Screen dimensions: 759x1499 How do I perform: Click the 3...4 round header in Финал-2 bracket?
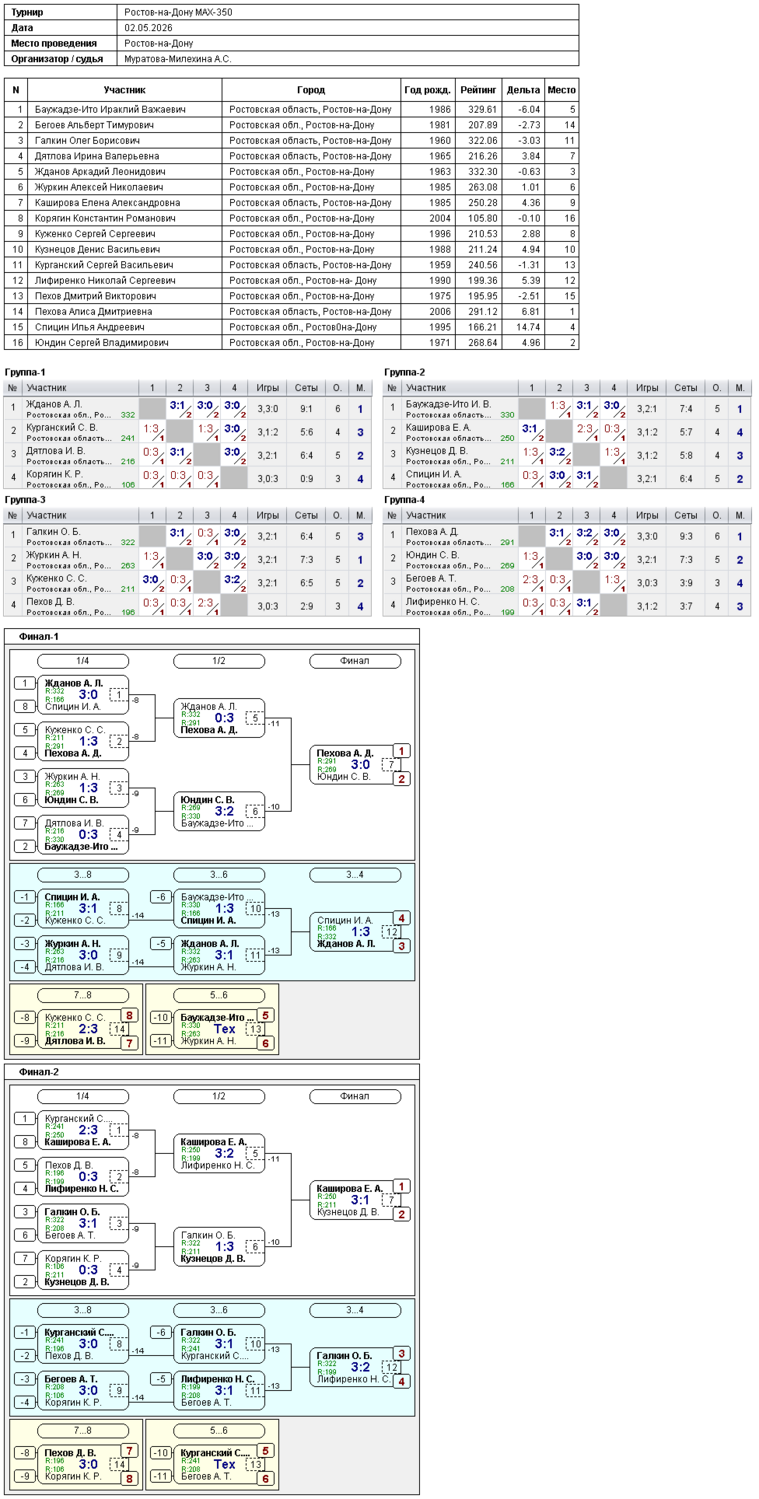click(x=355, y=1310)
